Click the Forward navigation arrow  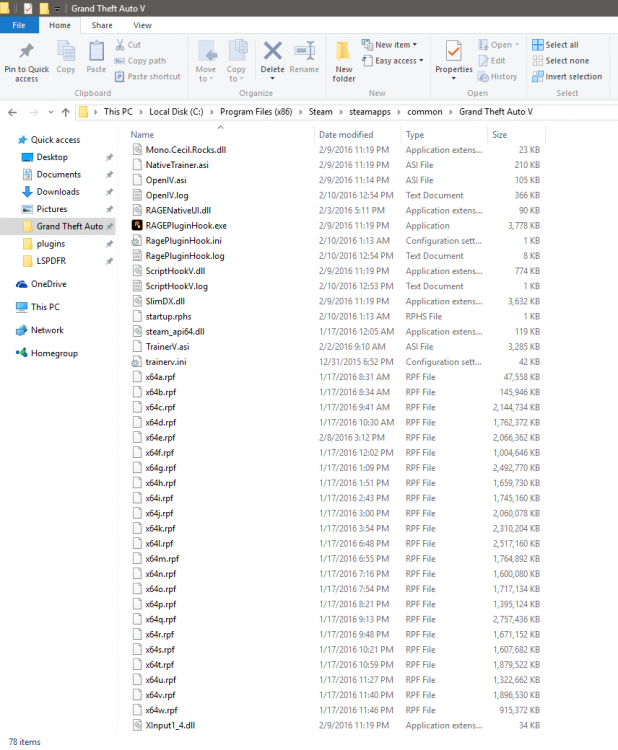[33, 112]
